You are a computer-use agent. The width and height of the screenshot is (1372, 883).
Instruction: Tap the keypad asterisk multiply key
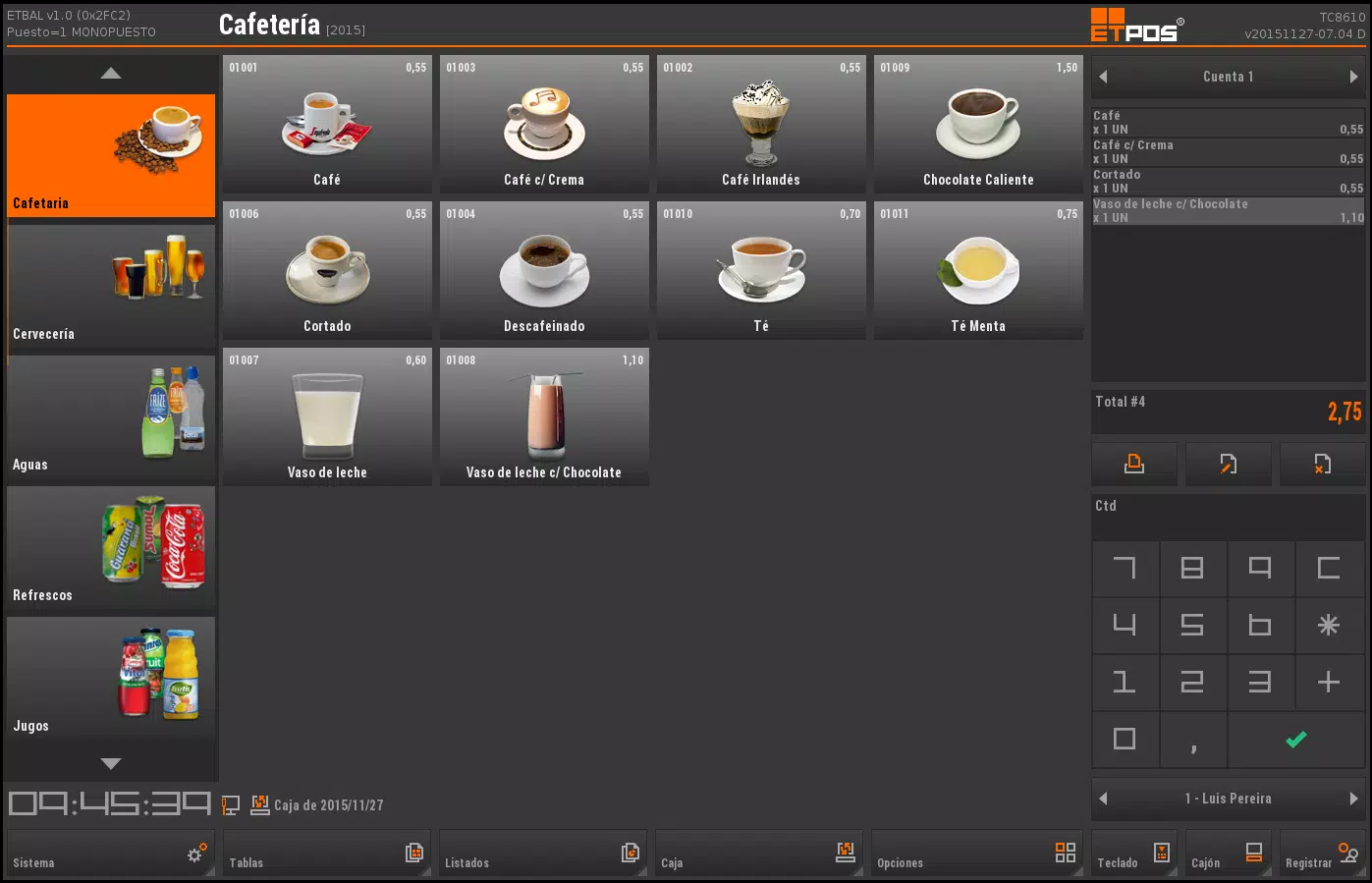(x=1329, y=625)
